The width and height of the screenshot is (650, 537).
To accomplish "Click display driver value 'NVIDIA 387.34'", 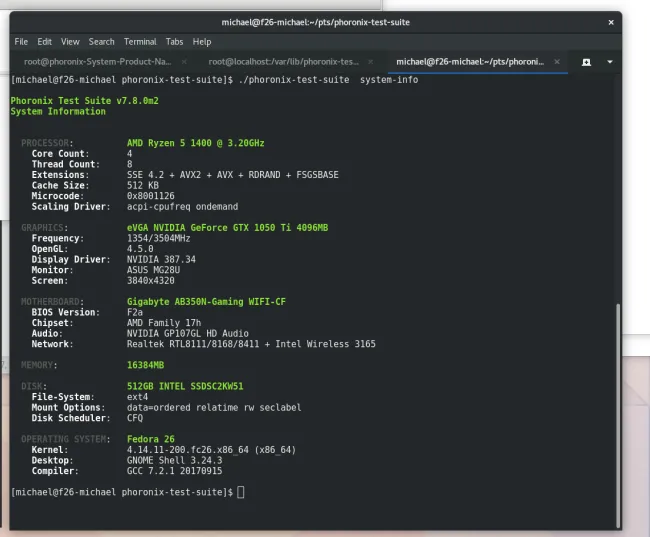I will [161, 260].
